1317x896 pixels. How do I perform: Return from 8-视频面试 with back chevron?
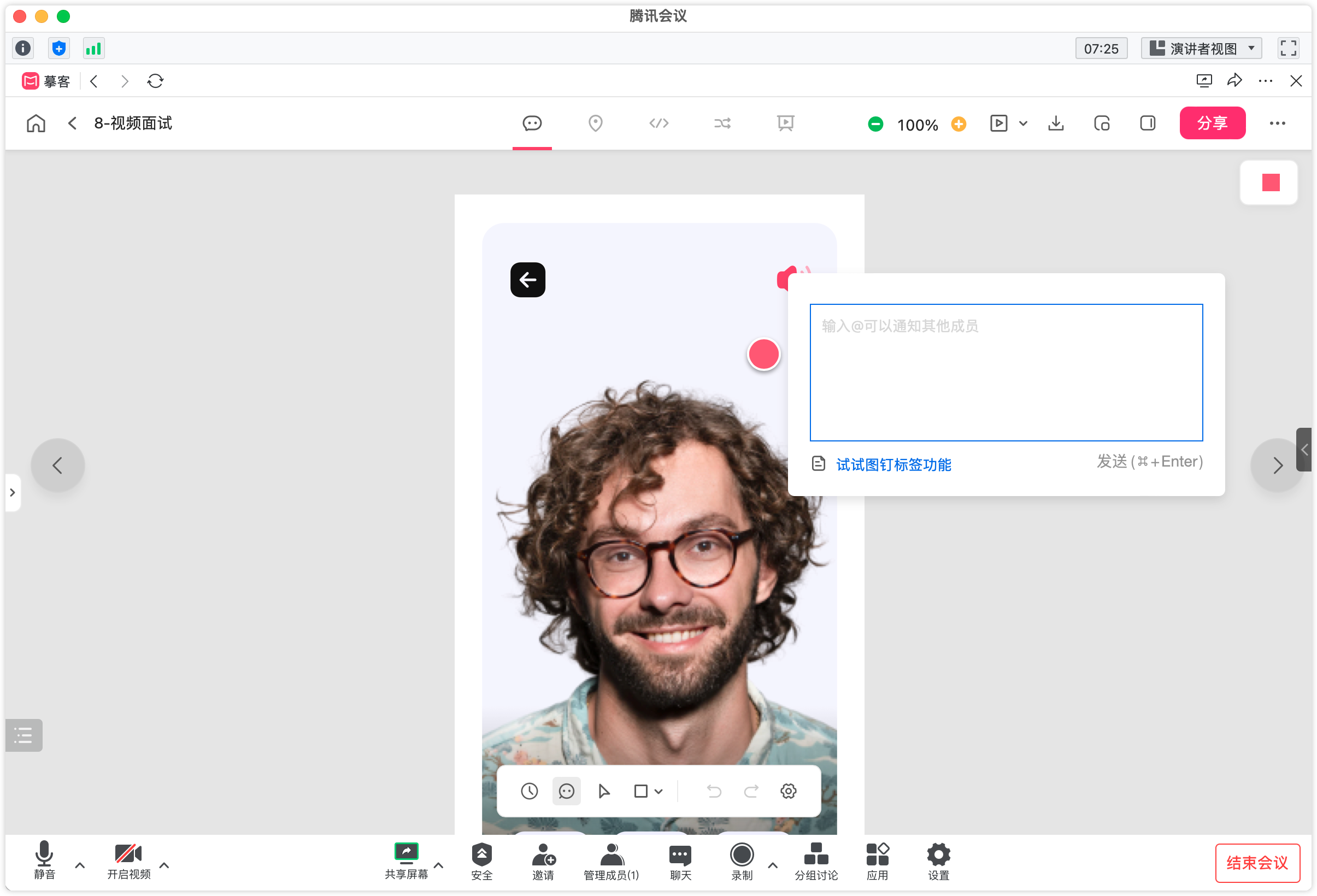(72, 123)
